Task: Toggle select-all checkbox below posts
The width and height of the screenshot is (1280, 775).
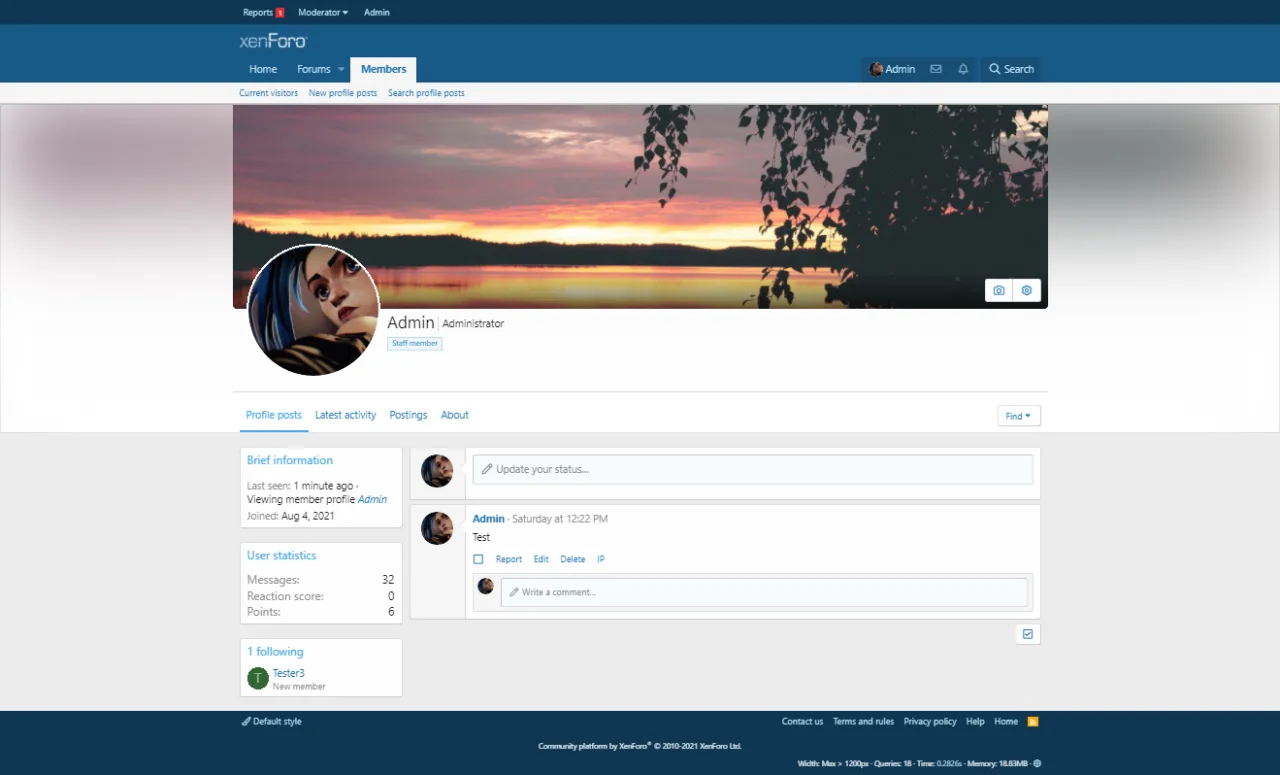Action: tap(1027, 634)
